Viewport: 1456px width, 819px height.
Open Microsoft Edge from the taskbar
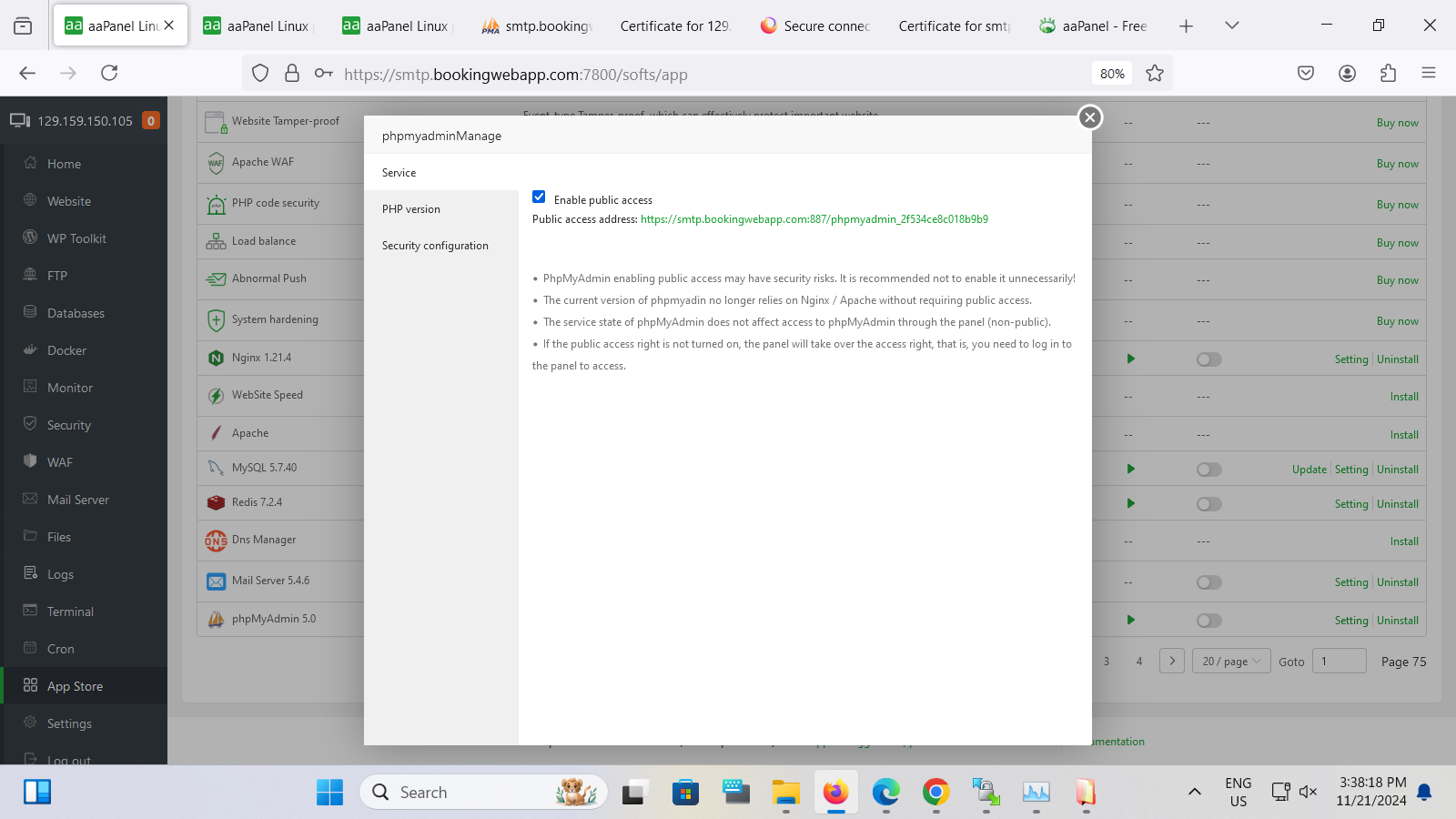click(885, 792)
